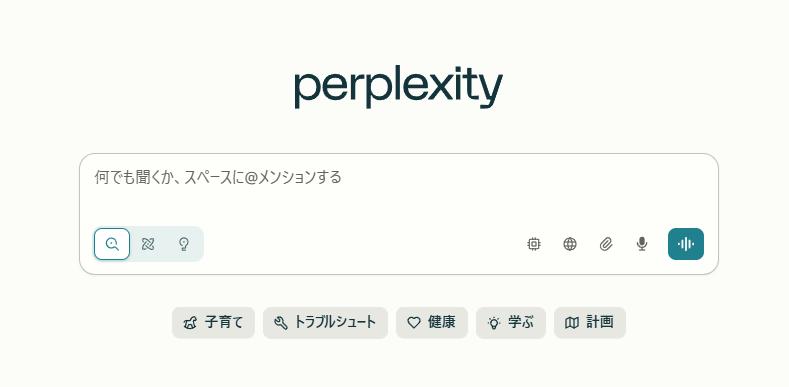Open the AI model chip selector
The height and width of the screenshot is (387, 789).
[x=534, y=244]
